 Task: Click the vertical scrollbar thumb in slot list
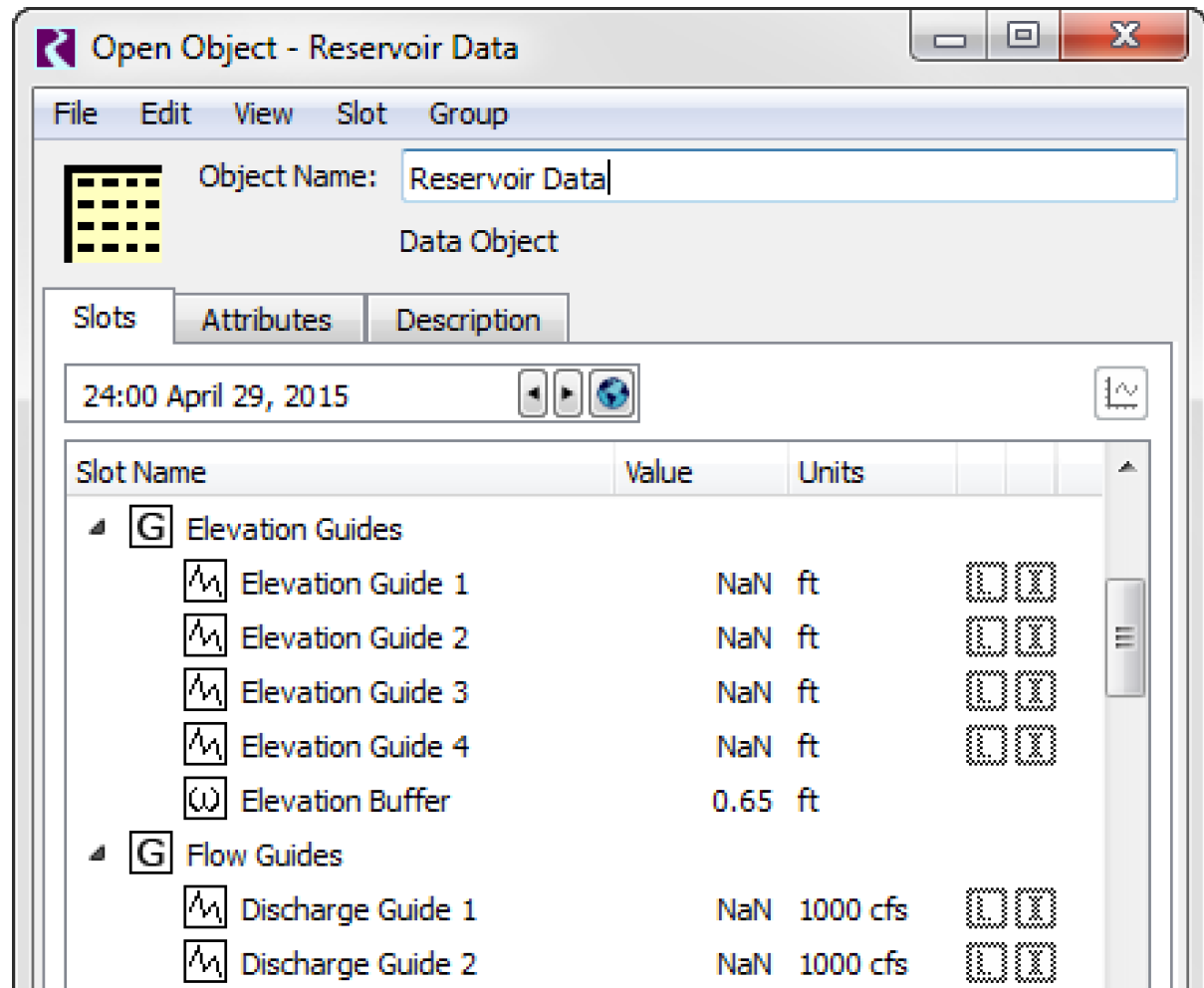pyautogui.click(x=1125, y=637)
